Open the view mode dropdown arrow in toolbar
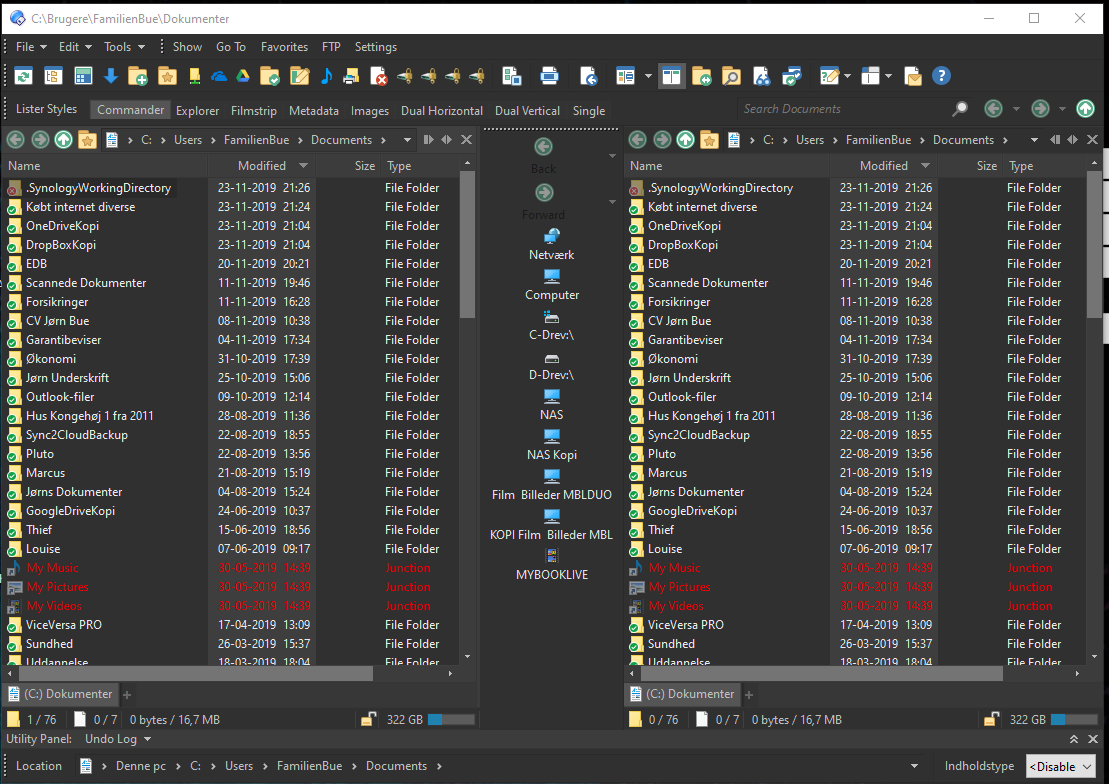The width and height of the screenshot is (1109, 784). point(648,76)
